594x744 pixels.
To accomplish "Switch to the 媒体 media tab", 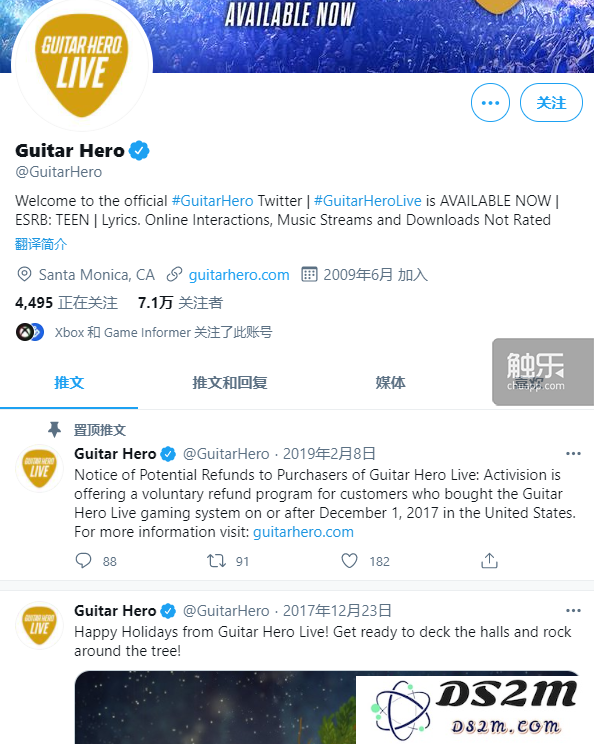I will click(390, 382).
